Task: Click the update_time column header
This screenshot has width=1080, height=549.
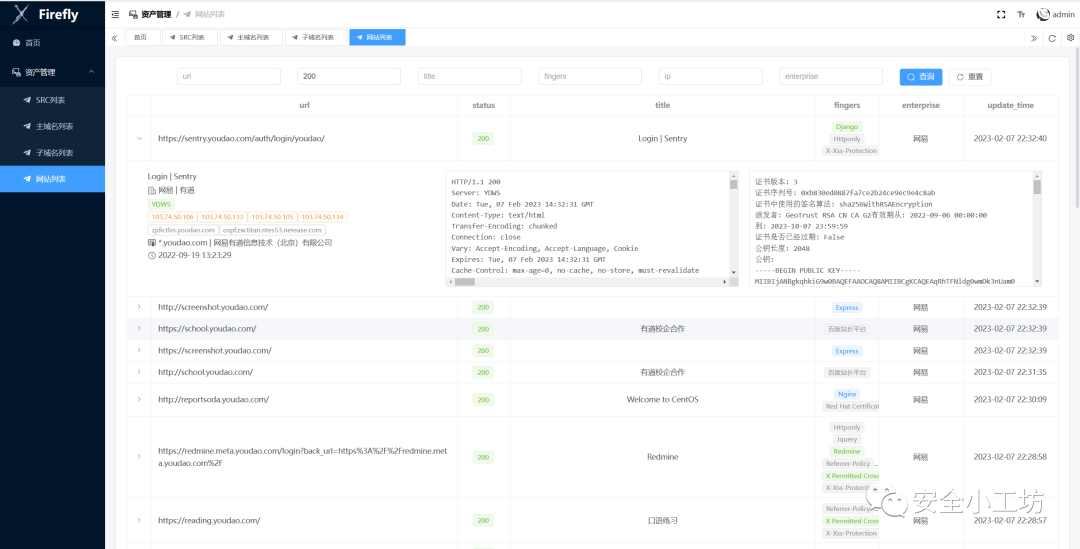Action: pyautogui.click(x=1010, y=105)
